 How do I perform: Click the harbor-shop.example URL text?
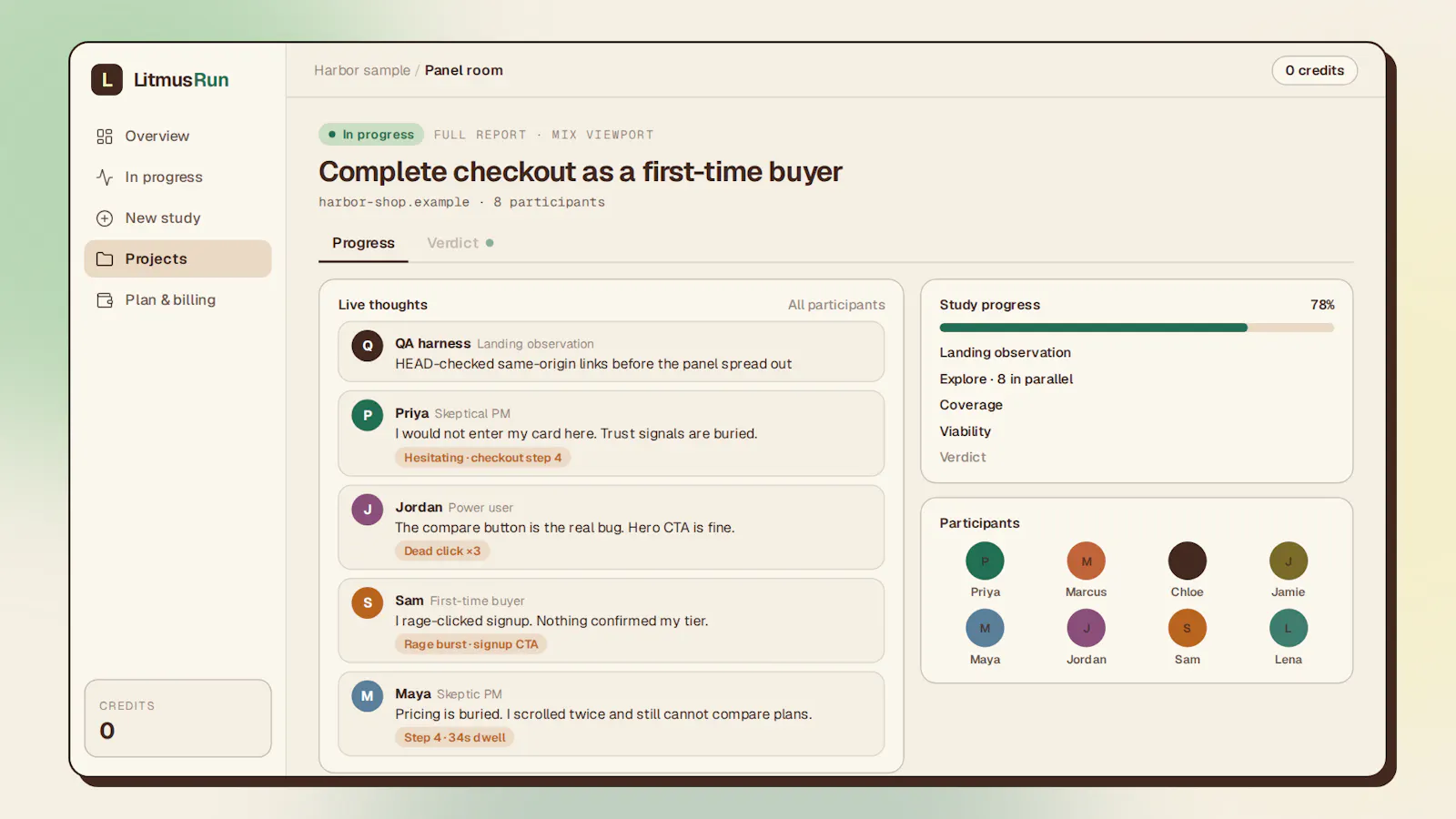(394, 202)
